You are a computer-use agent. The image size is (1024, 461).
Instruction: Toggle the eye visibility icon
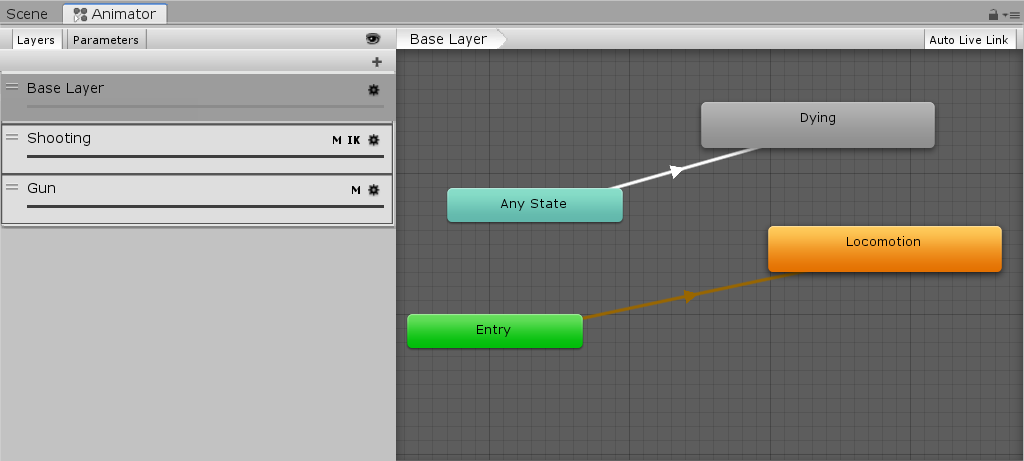click(373, 39)
